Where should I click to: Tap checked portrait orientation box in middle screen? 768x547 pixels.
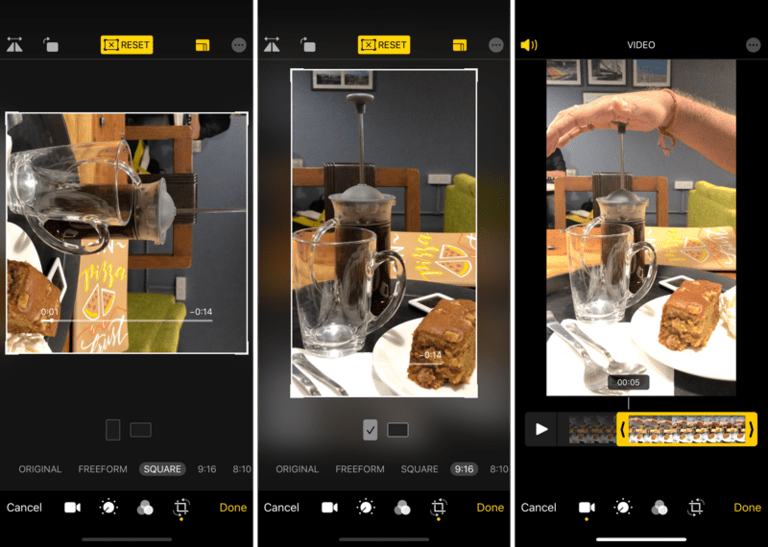pyautogui.click(x=370, y=430)
